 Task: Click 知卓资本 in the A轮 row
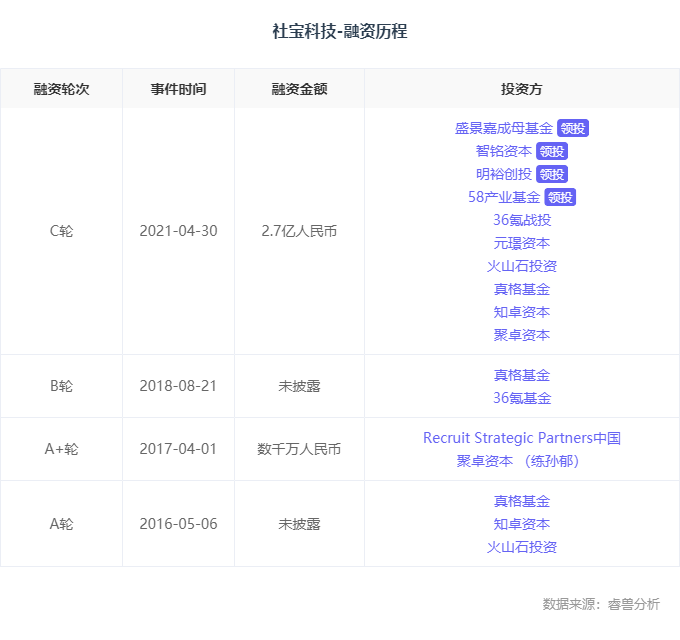click(x=522, y=524)
